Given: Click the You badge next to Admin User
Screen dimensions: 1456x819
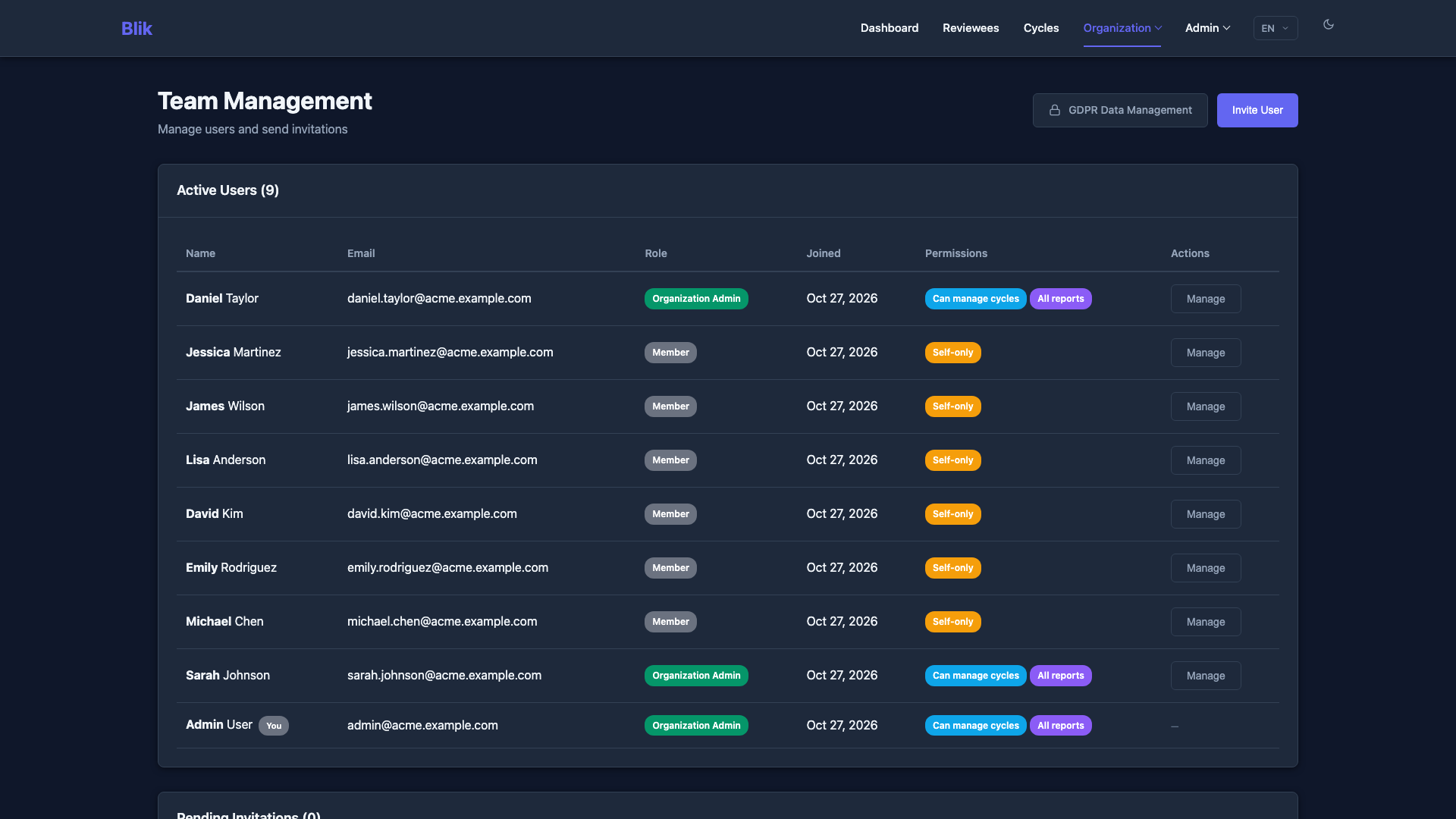Looking at the screenshot, I should pos(274,726).
